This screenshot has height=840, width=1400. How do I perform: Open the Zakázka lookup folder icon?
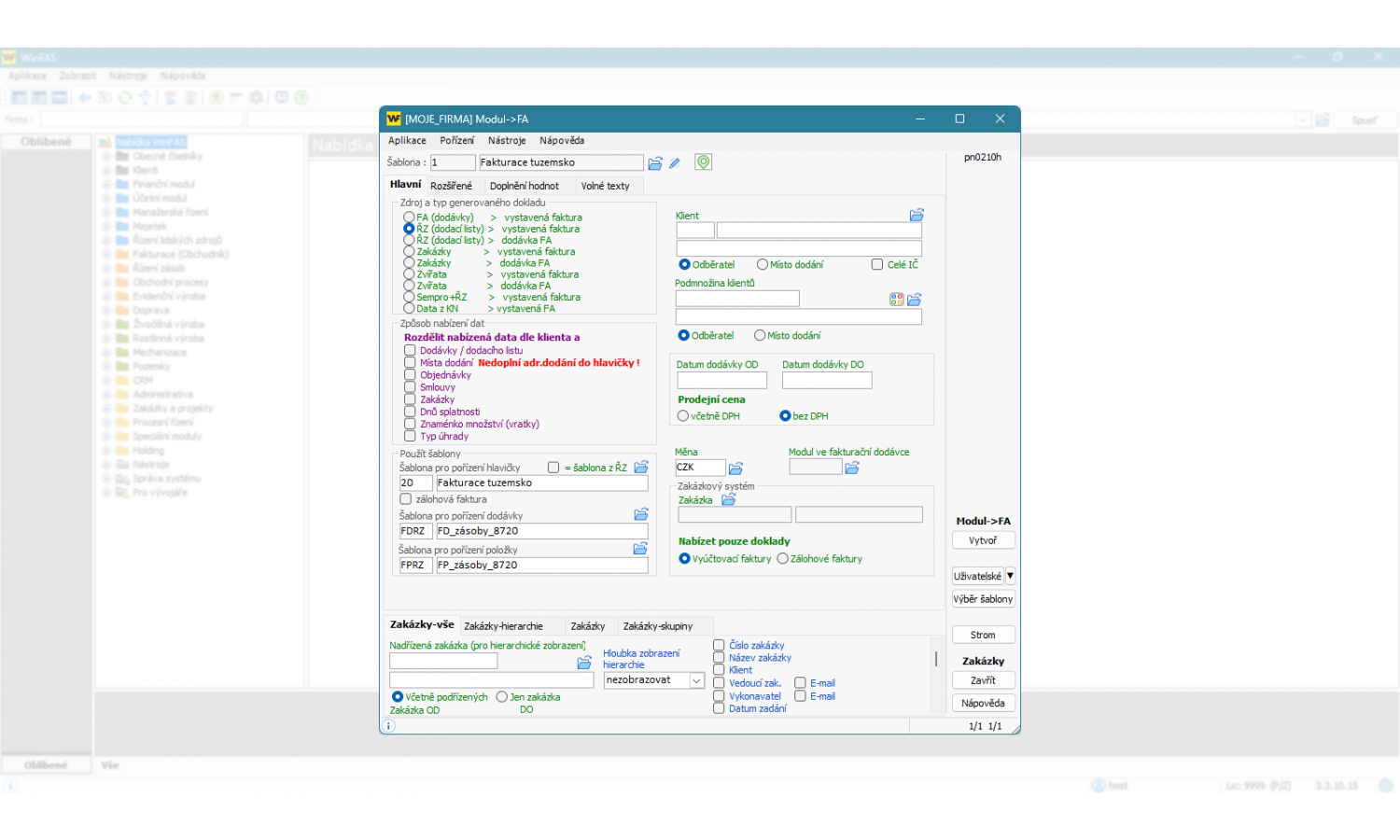click(728, 500)
